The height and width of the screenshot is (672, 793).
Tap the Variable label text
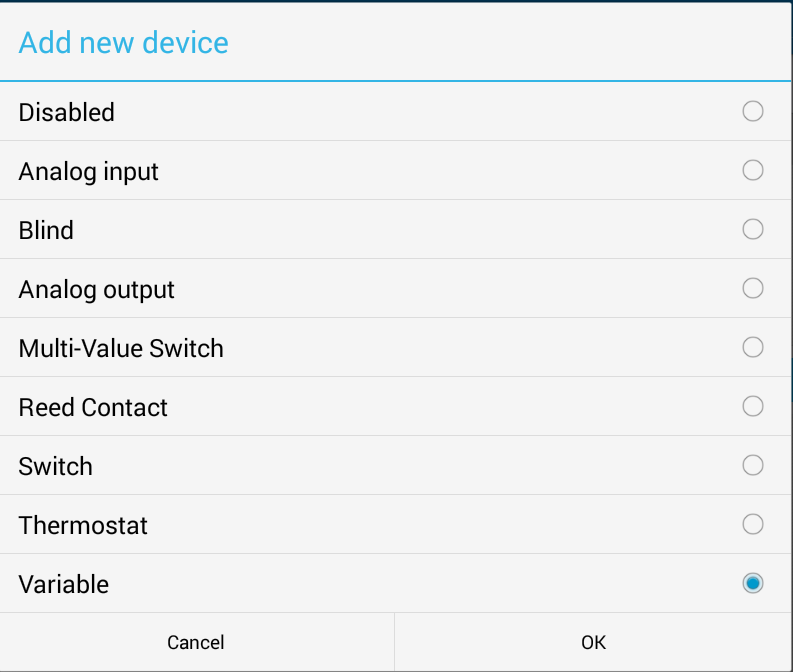tap(64, 584)
